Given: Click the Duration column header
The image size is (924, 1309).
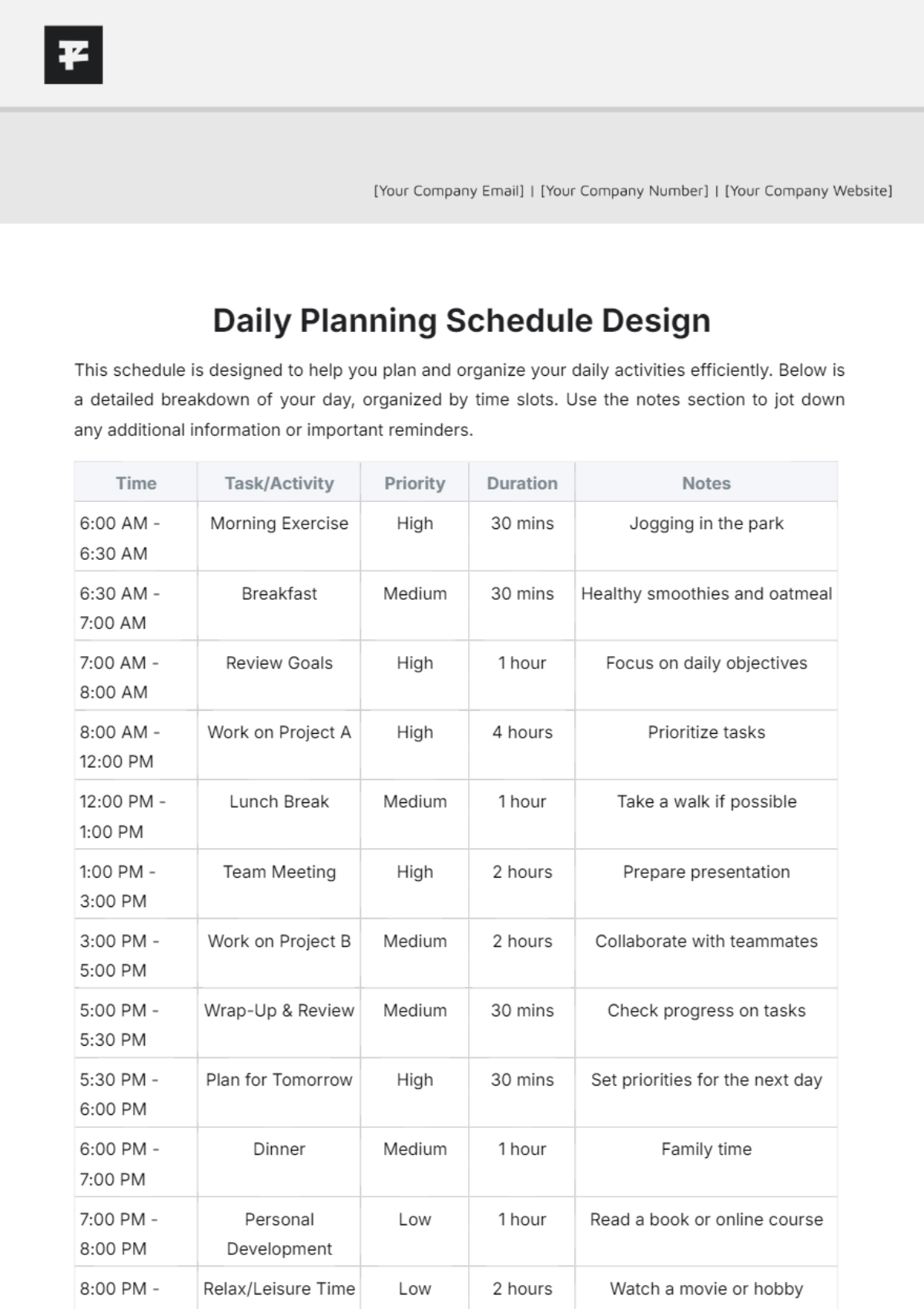Looking at the screenshot, I should (522, 483).
